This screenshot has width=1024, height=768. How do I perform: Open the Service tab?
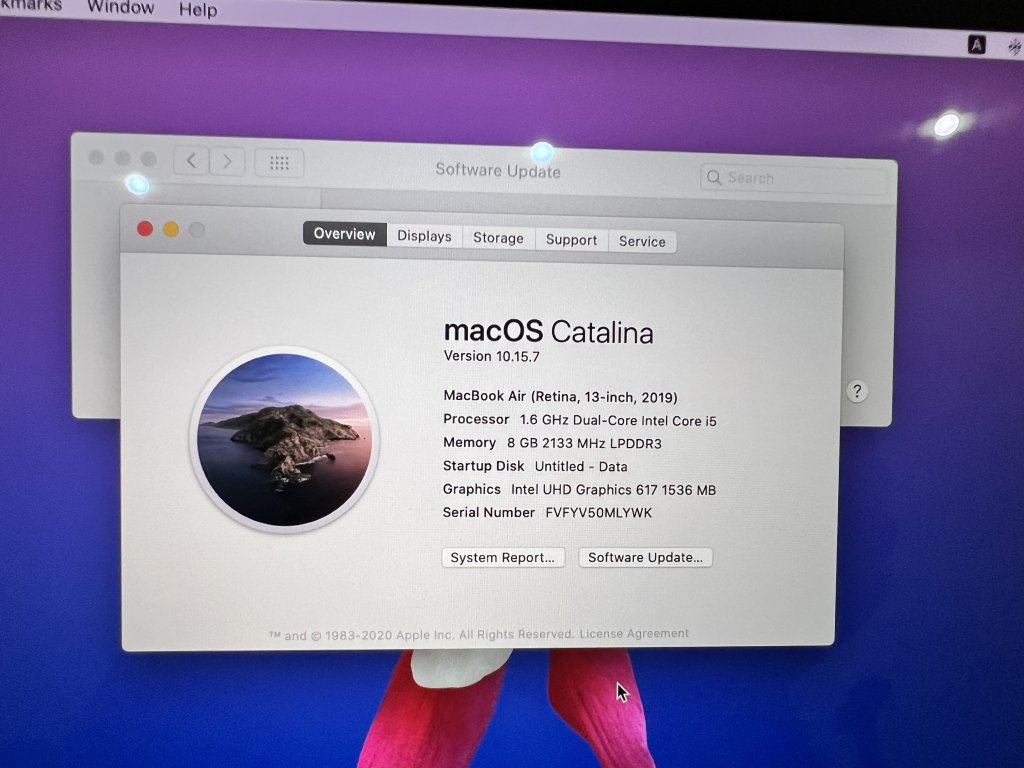click(x=642, y=242)
